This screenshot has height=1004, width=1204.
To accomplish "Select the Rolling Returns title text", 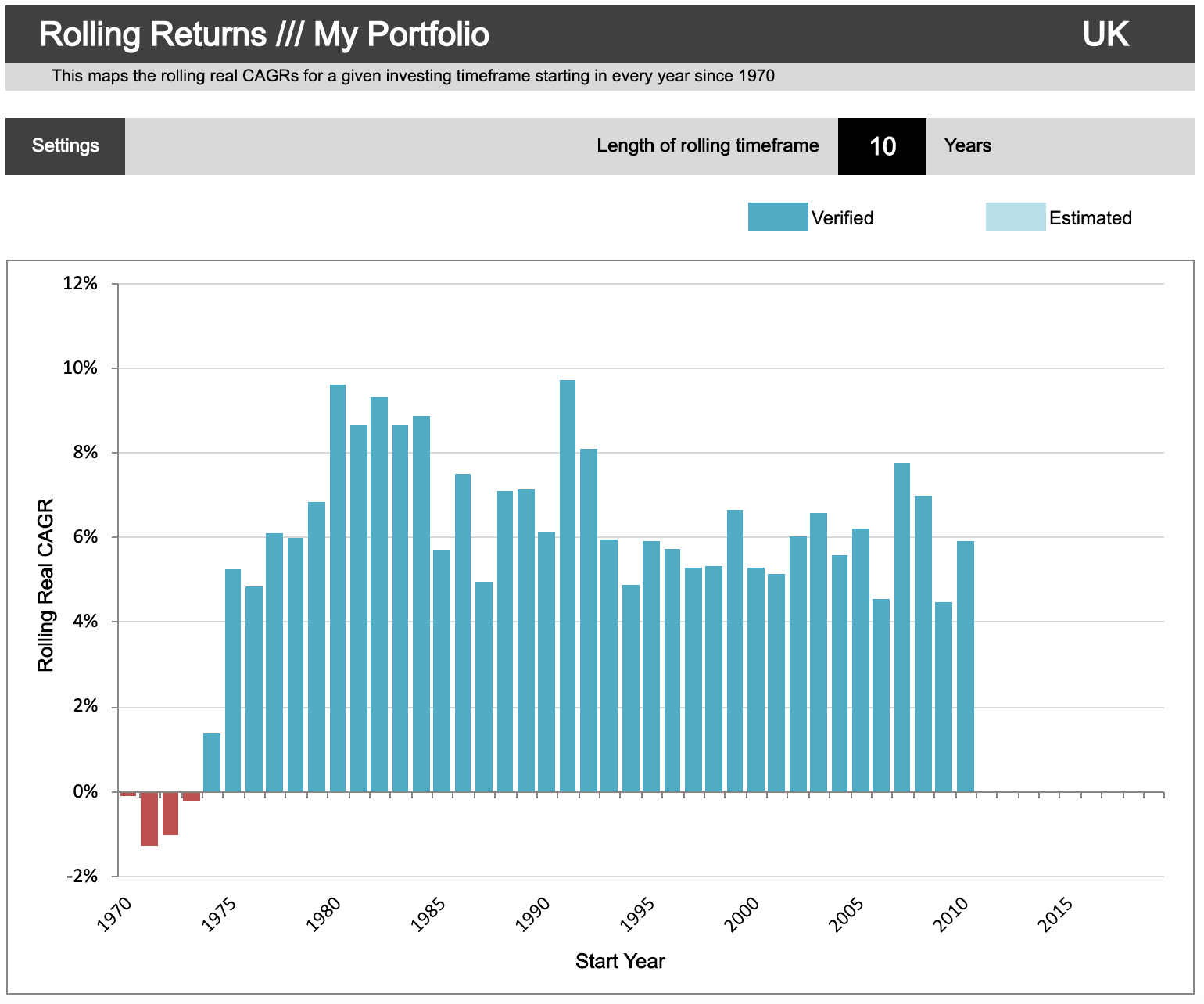I will pos(263,34).
